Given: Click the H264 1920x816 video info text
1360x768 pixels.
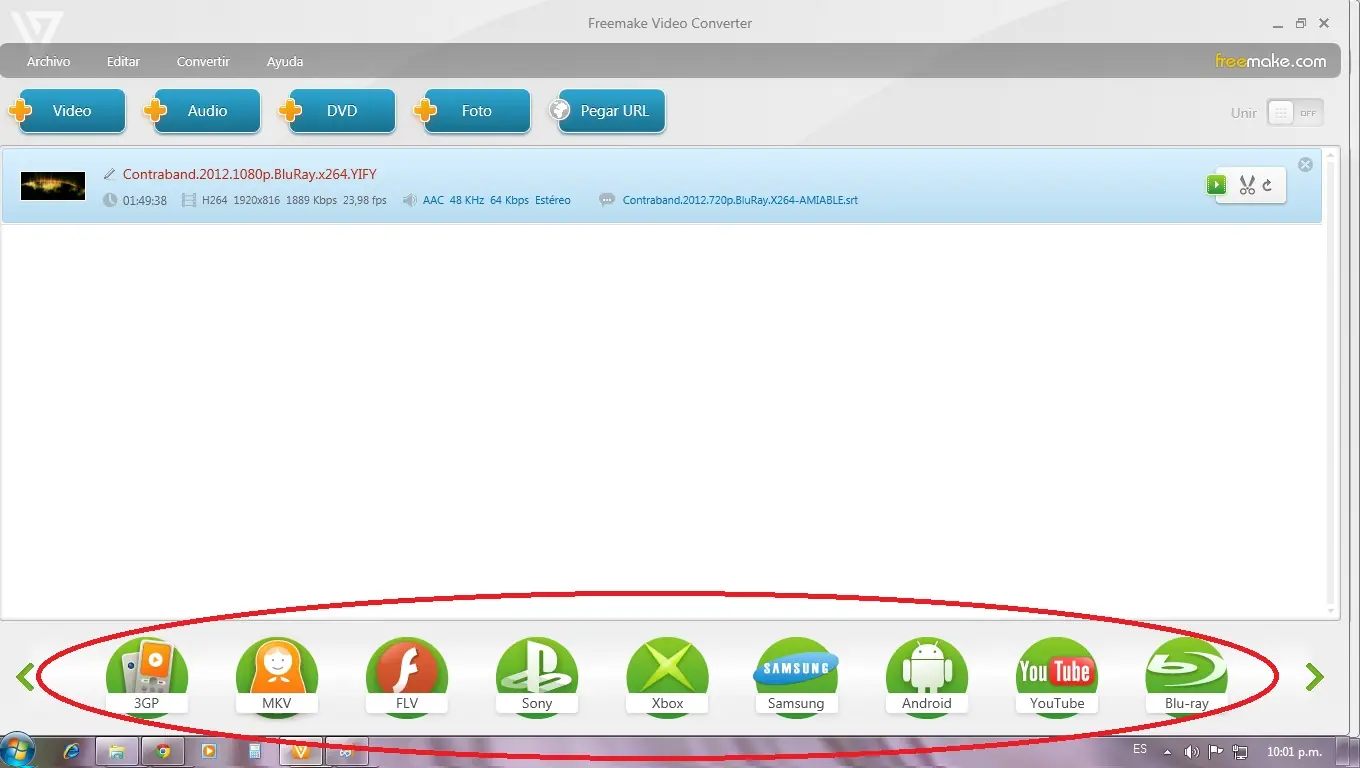Looking at the screenshot, I should pos(294,200).
